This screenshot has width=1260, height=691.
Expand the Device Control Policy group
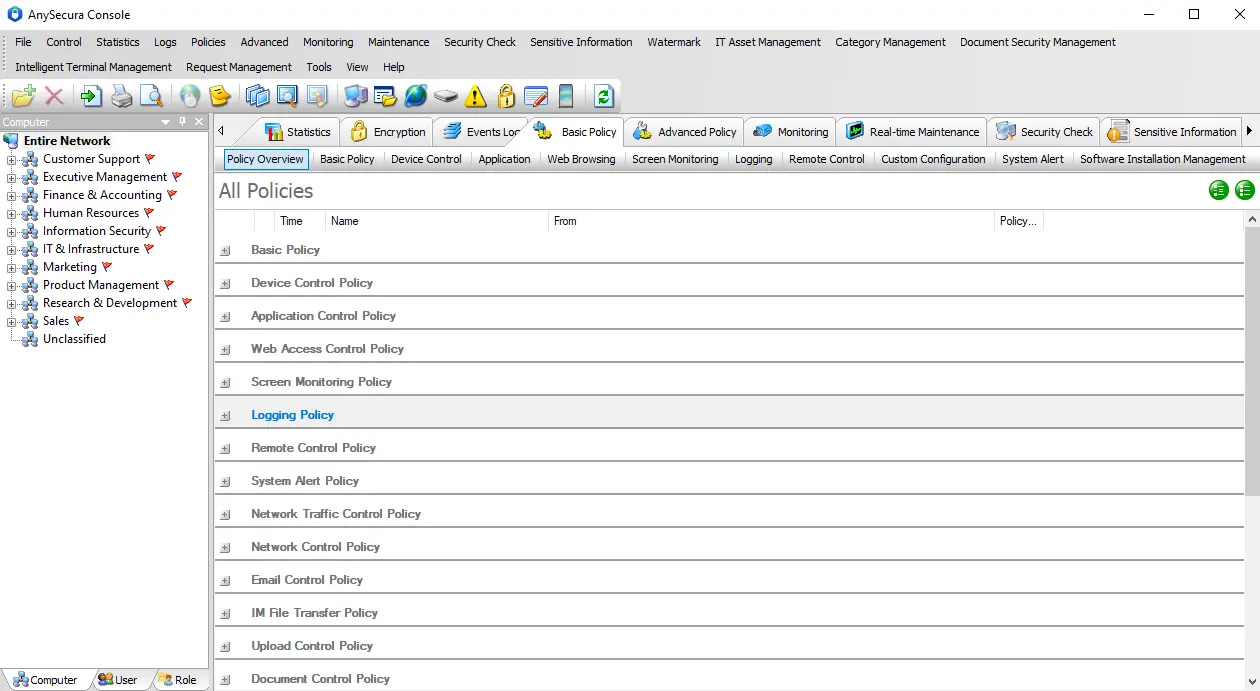(x=225, y=284)
